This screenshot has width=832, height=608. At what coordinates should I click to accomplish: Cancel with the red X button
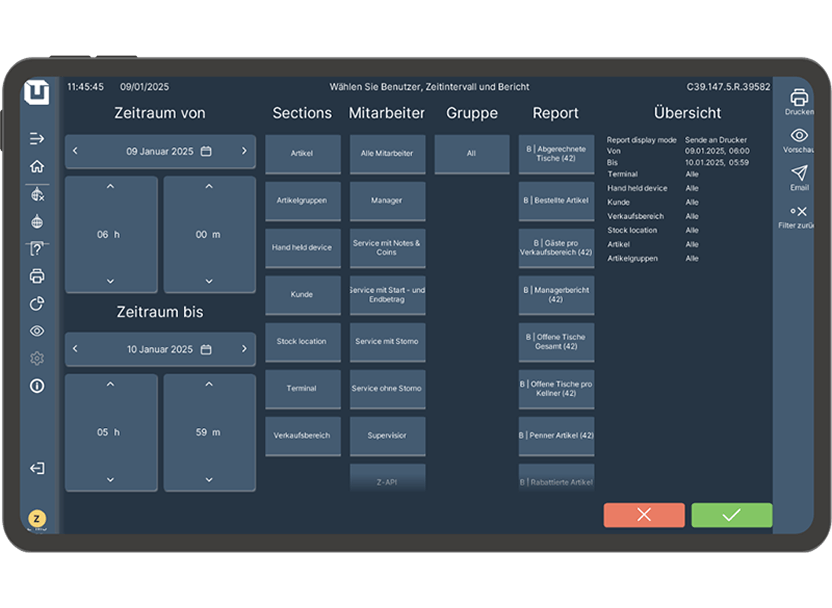[x=644, y=515]
